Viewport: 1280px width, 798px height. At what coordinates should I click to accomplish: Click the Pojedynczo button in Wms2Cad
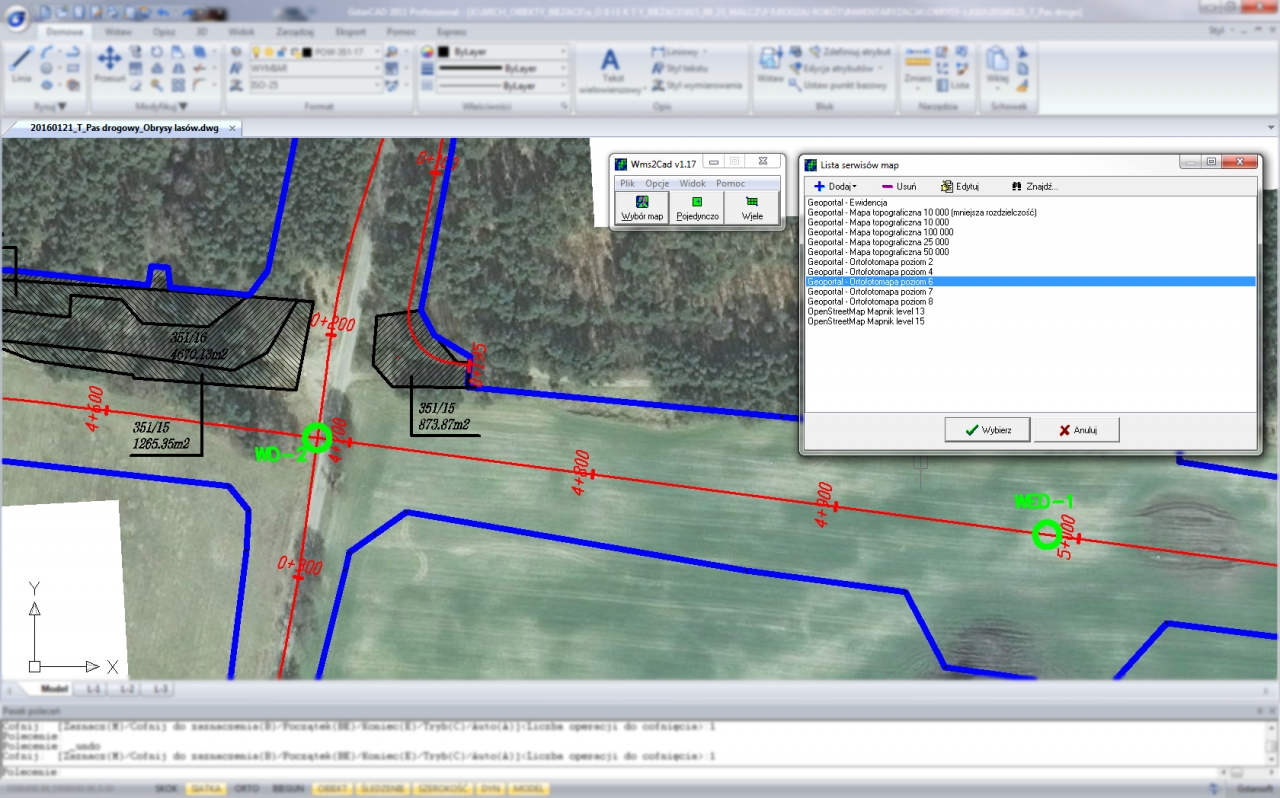click(697, 208)
